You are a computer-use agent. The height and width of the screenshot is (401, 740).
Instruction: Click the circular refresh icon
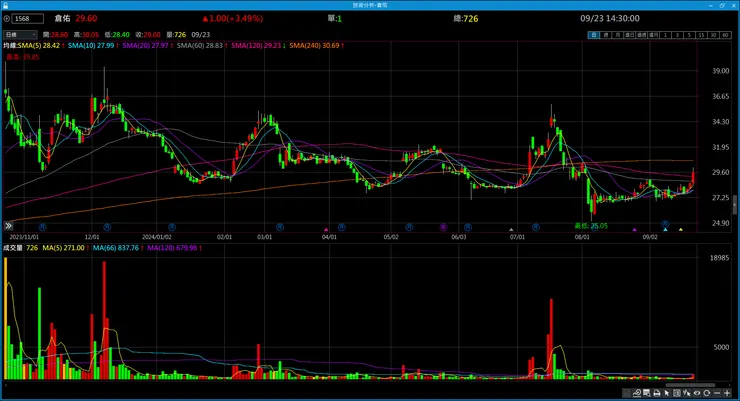[706, 393]
